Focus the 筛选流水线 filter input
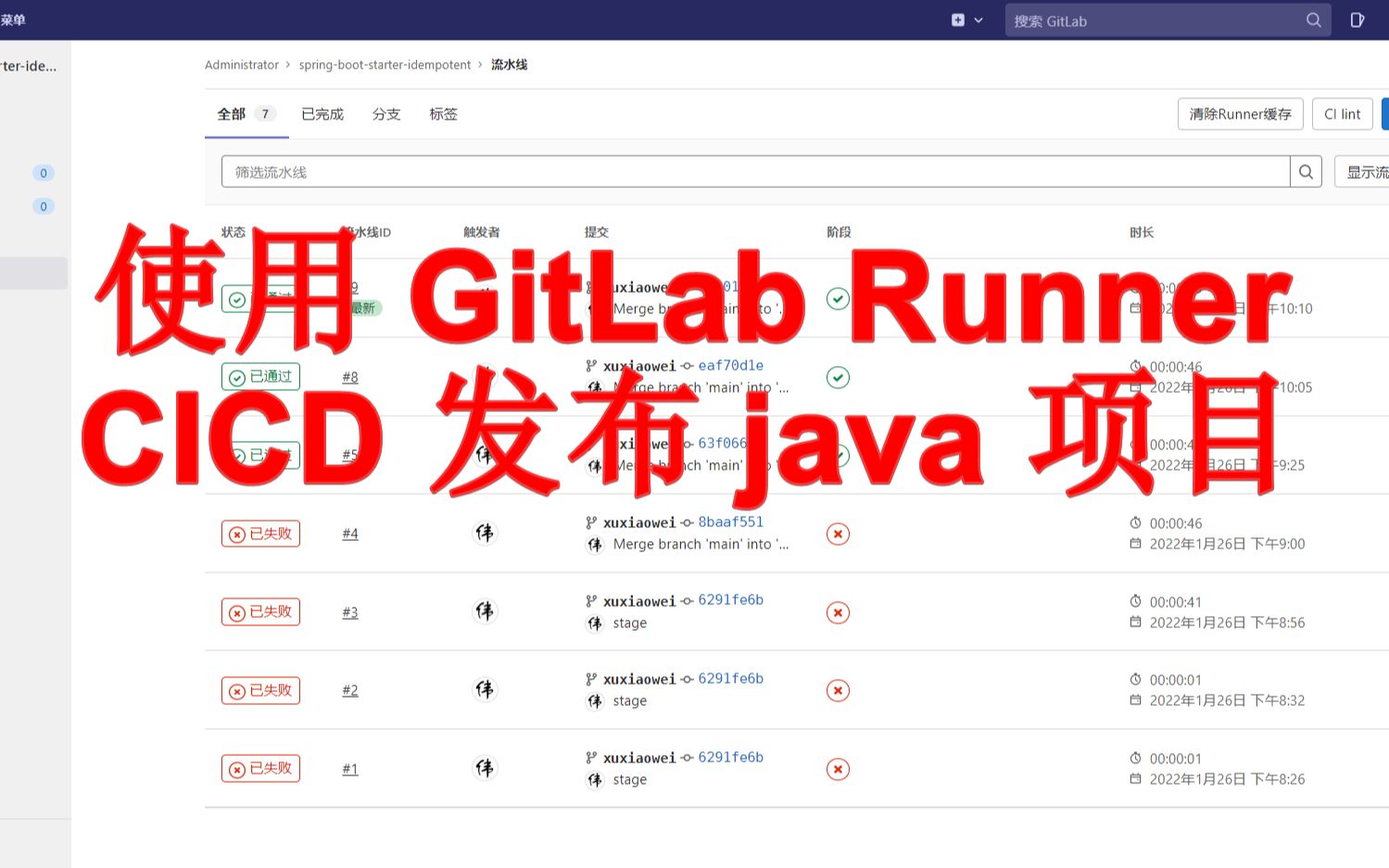This screenshot has height=868, width=1389. [x=755, y=171]
